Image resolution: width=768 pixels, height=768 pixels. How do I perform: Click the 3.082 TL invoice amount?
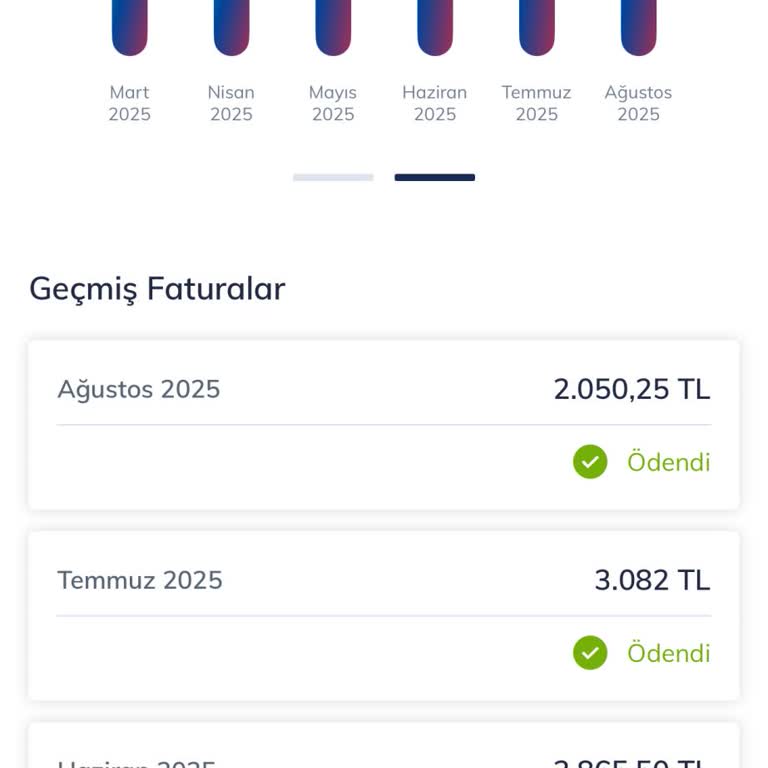tap(652, 580)
